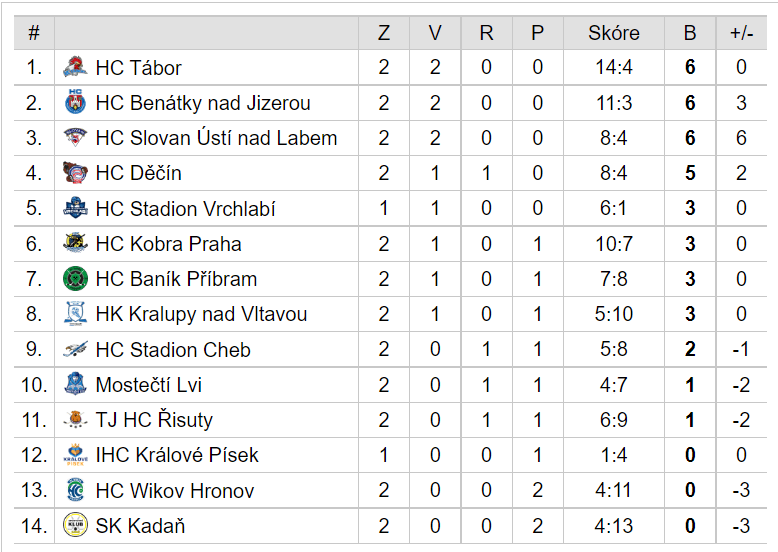
Task: Click the HC Slovan Ústí nad Labem logo
Action: pos(75,137)
